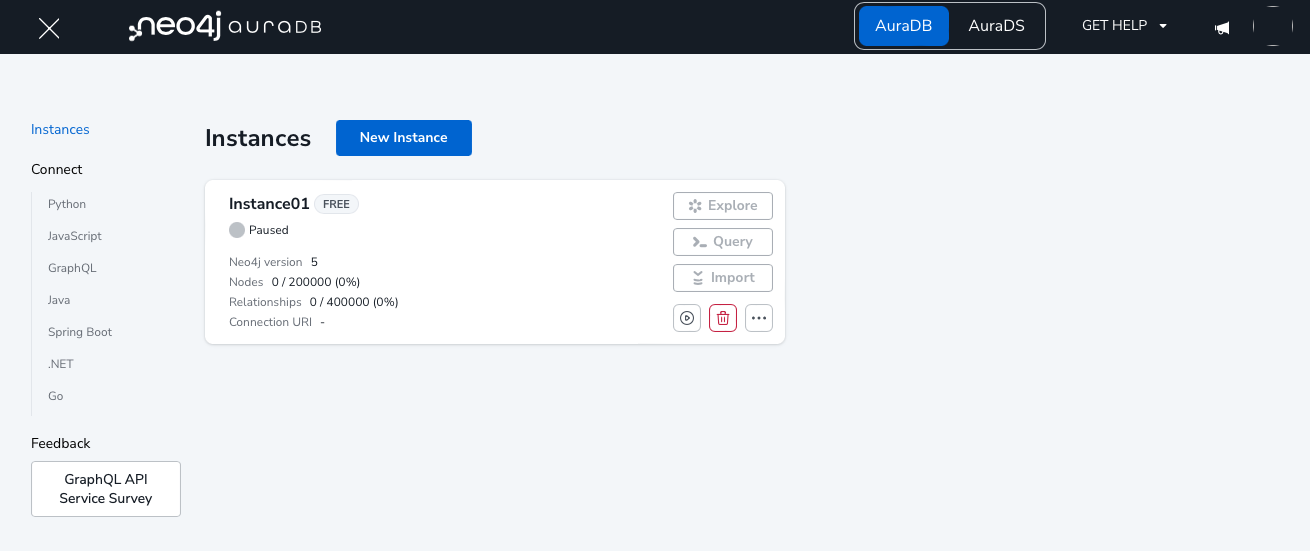Resume Instance01 with the play icon
Screen dimensions: 1310x551
tap(687, 318)
